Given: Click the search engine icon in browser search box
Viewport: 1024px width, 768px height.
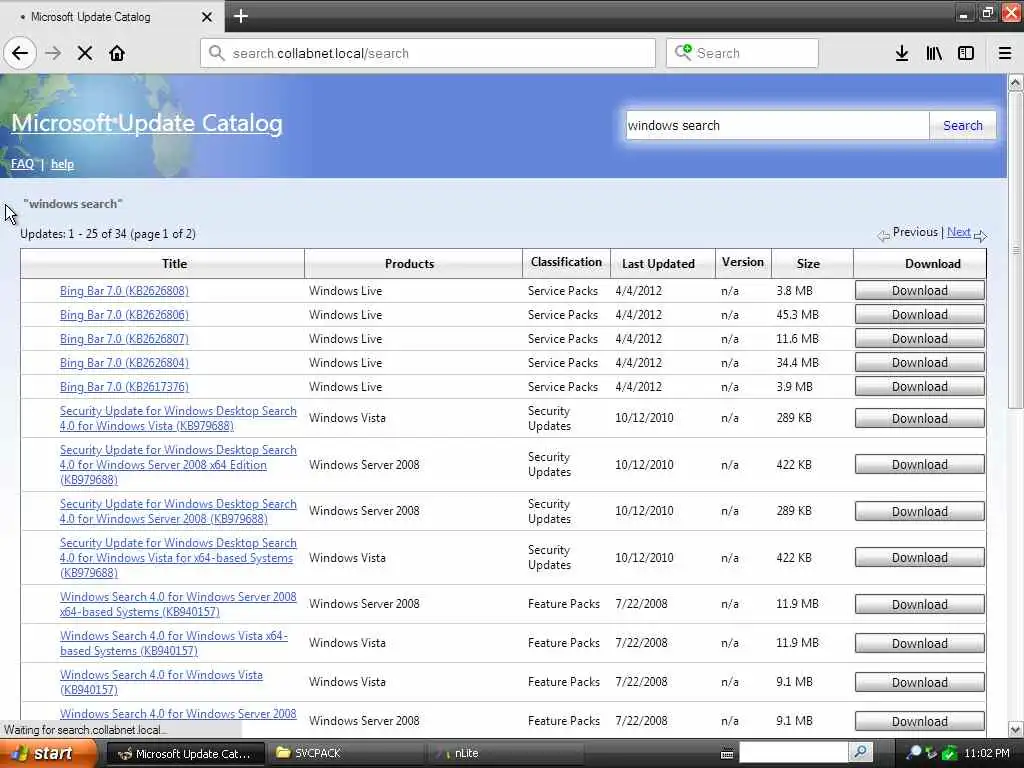Looking at the screenshot, I should (x=683, y=52).
